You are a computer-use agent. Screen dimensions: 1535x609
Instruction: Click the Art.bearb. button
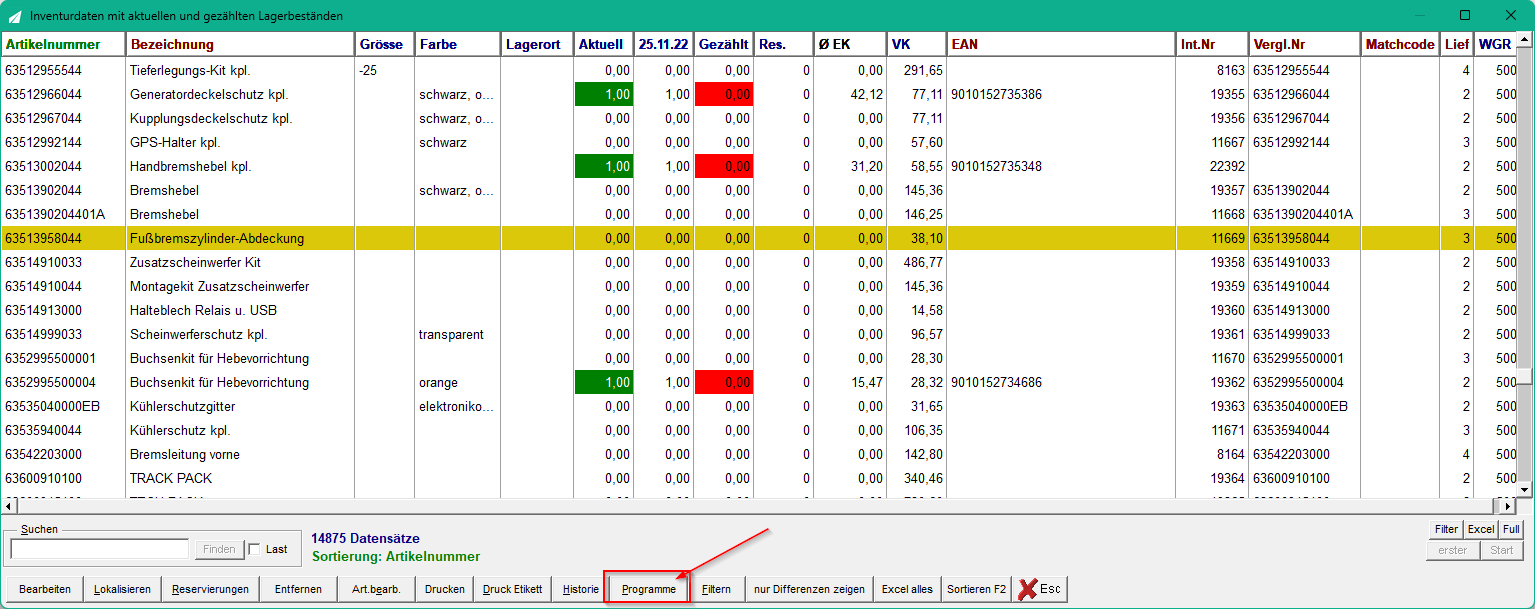click(x=376, y=589)
